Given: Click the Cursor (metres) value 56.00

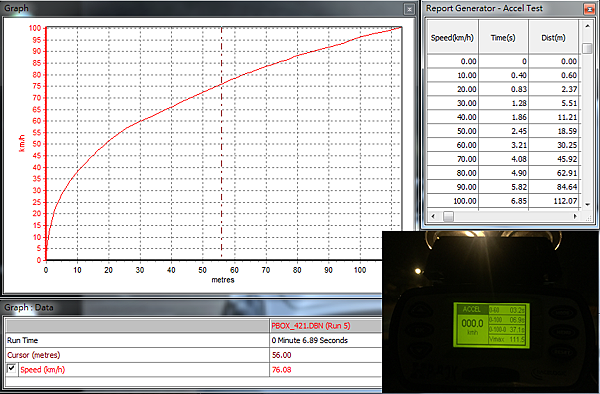Looking at the screenshot, I should [282, 355].
